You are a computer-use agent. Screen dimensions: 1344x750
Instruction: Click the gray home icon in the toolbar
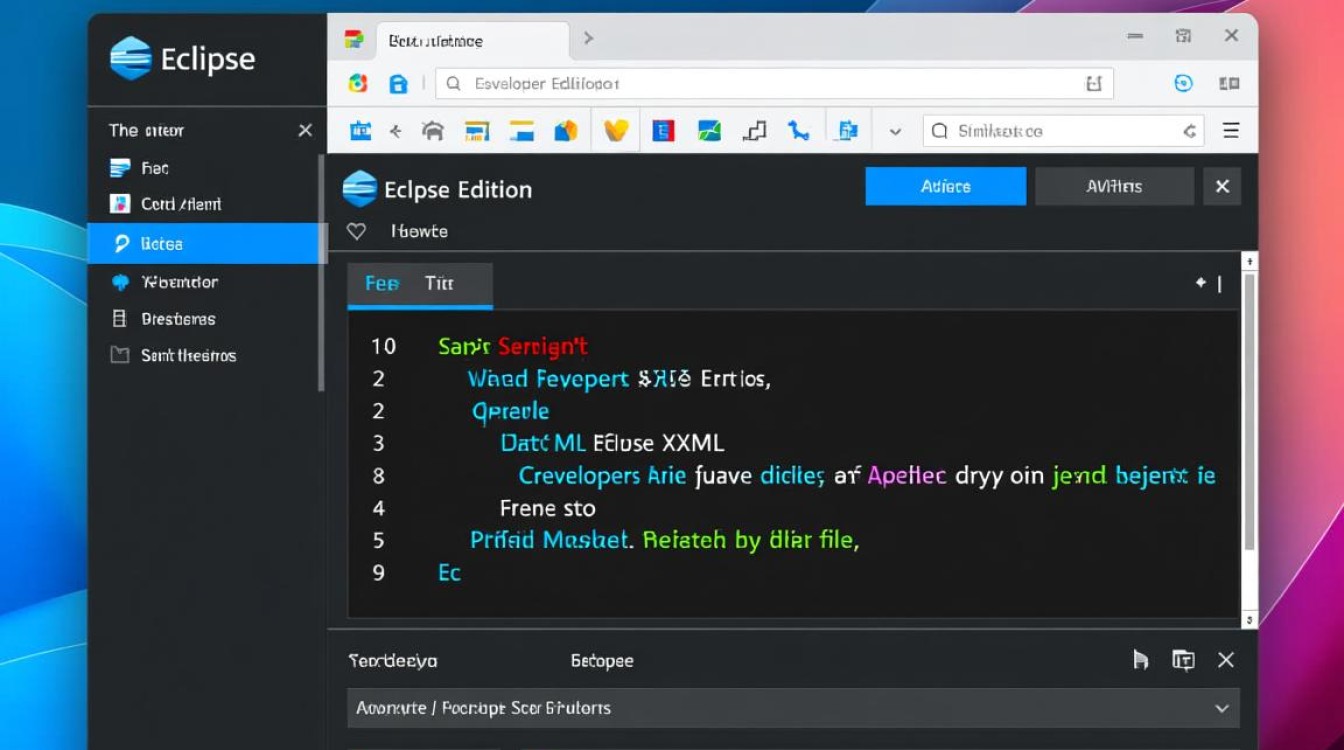(x=433, y=131)
